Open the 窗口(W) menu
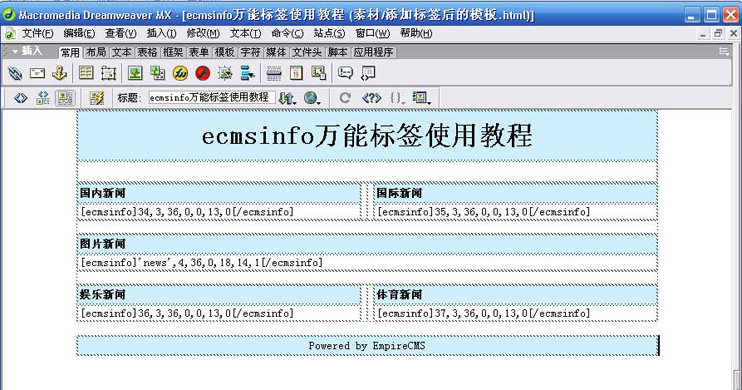Viewport: 742px width, 390px height. click(x=372, y=33)
